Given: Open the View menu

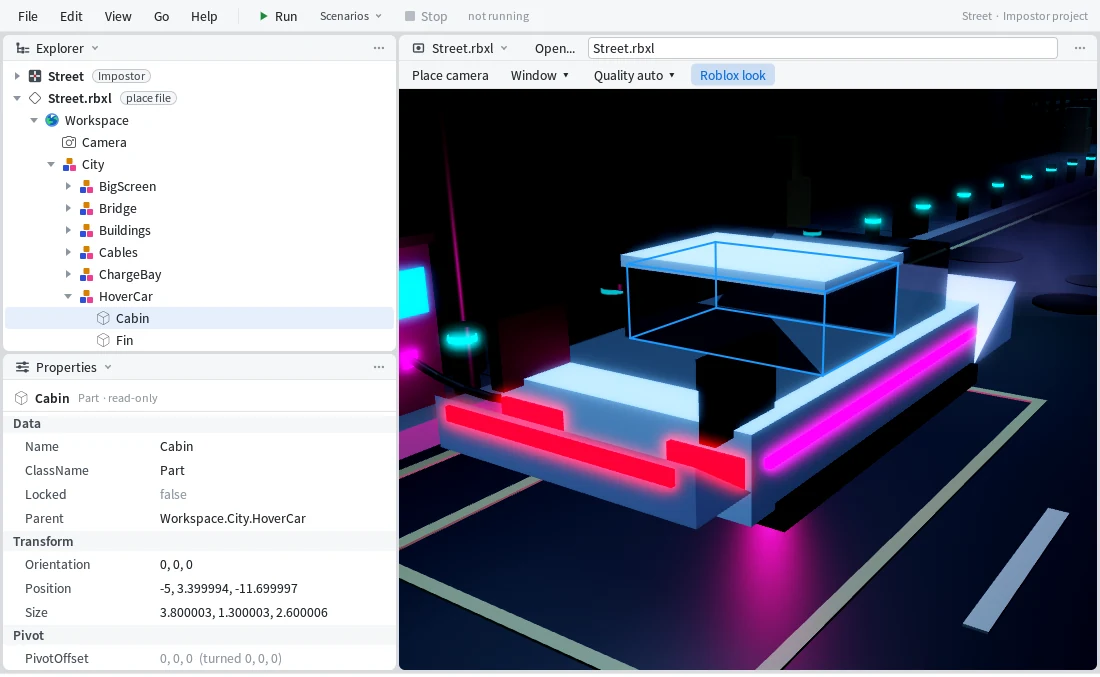Looking at the screenshot, I should [x=118, y=16].
